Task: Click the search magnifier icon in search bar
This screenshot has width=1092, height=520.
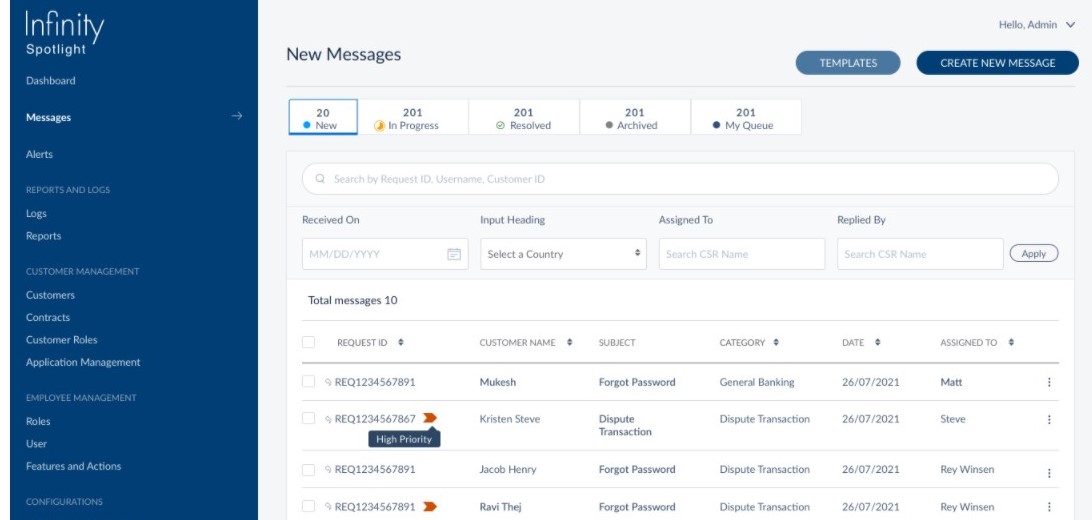Action: (320, 179)
